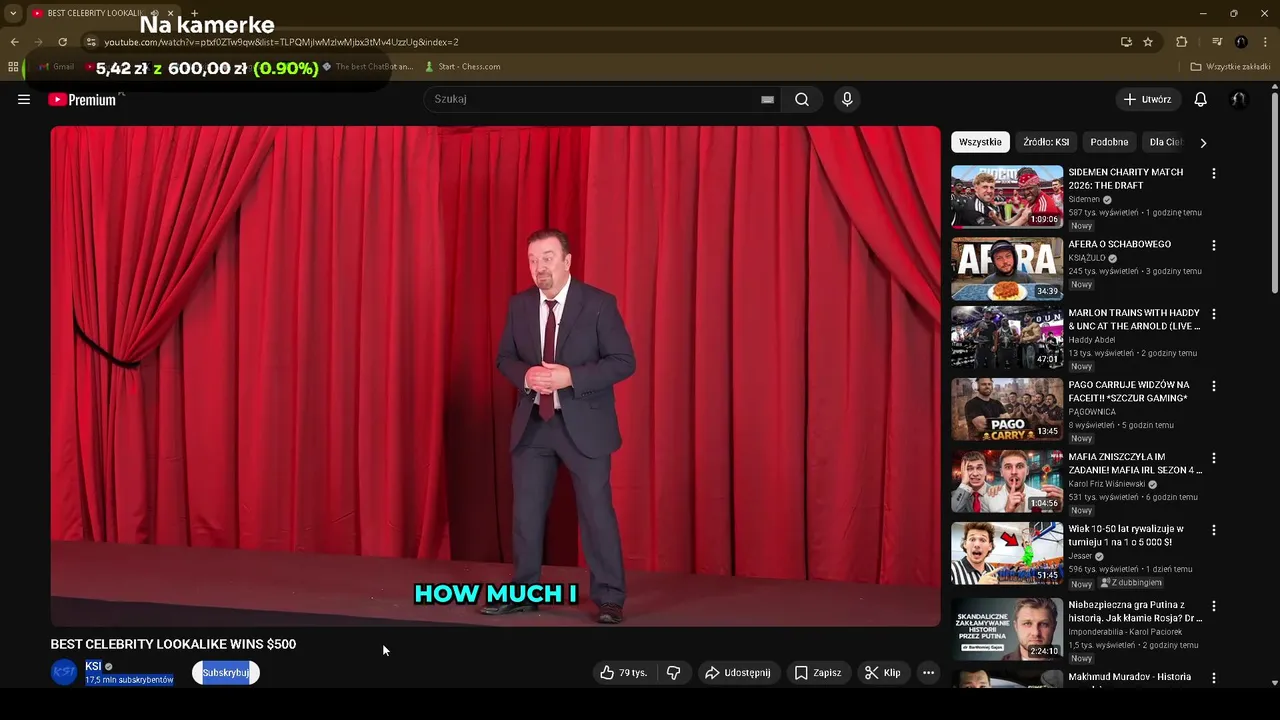The height and width of the screenshot is (720, 1280).
Task: Open SIDEMEN CHARITY MATCH 2026 thumbnail
Action: [x=1007, y=197]
